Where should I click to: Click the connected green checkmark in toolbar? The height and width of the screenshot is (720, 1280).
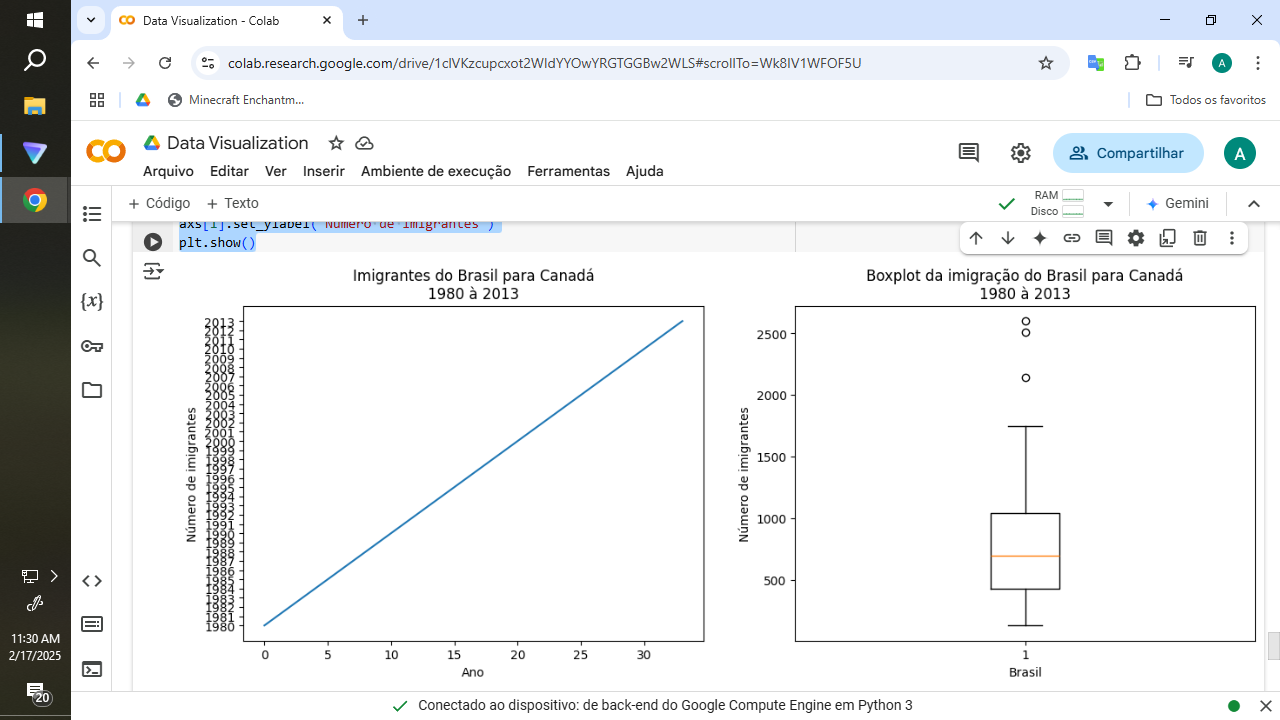1007,203
